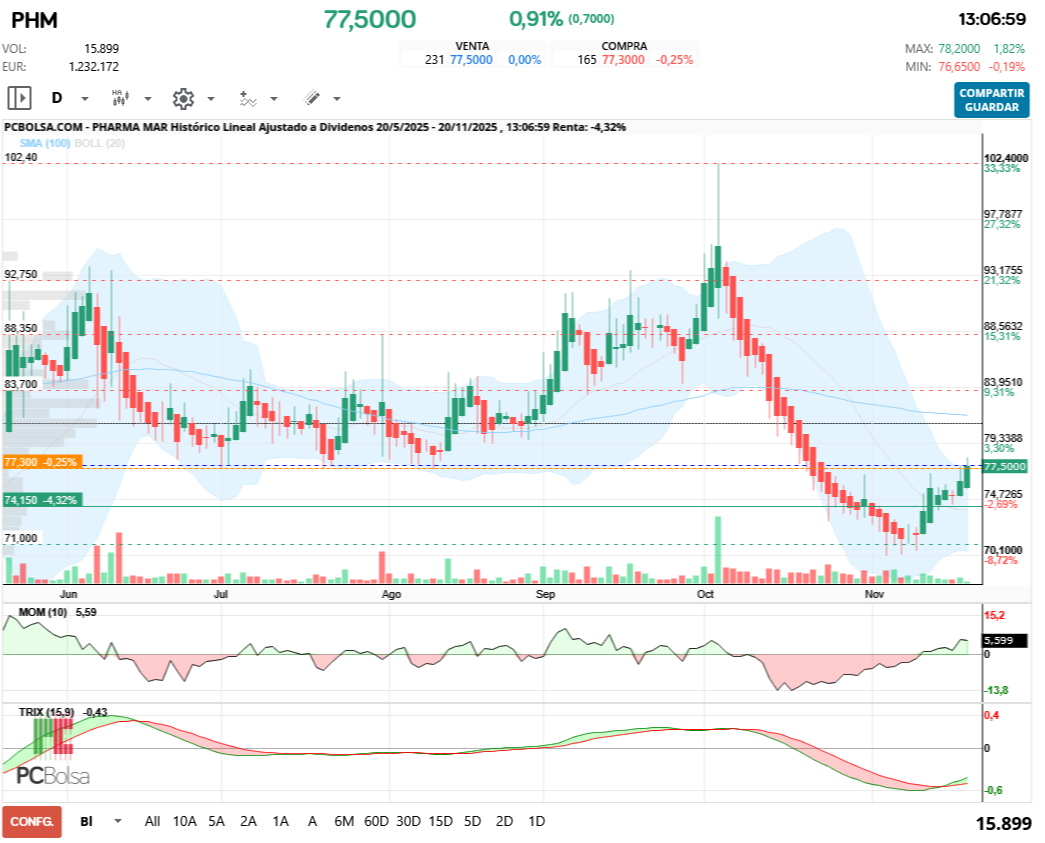Select the 6M time range

click(343, 821)
